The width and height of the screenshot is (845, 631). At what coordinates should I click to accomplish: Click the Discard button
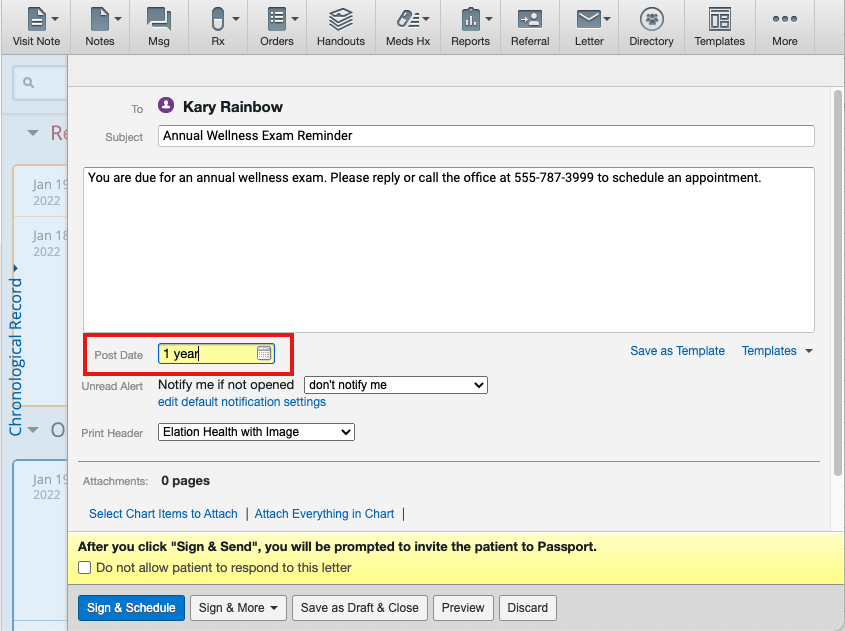[x=528, y=608]
